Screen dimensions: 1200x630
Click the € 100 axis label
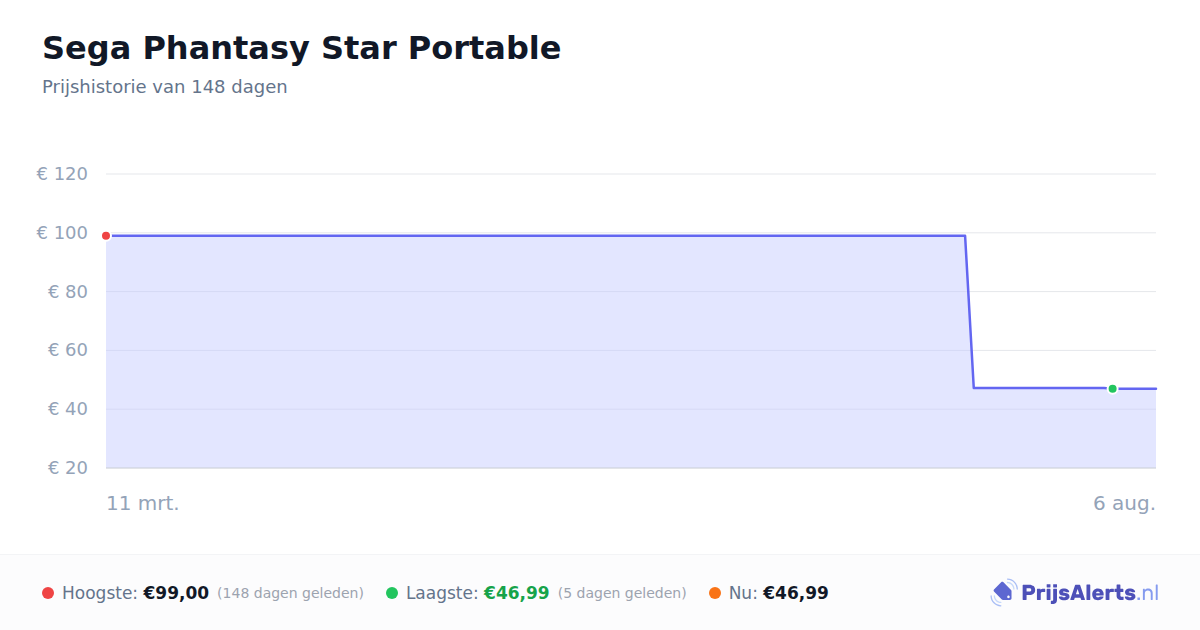click(x=62, y=233)
